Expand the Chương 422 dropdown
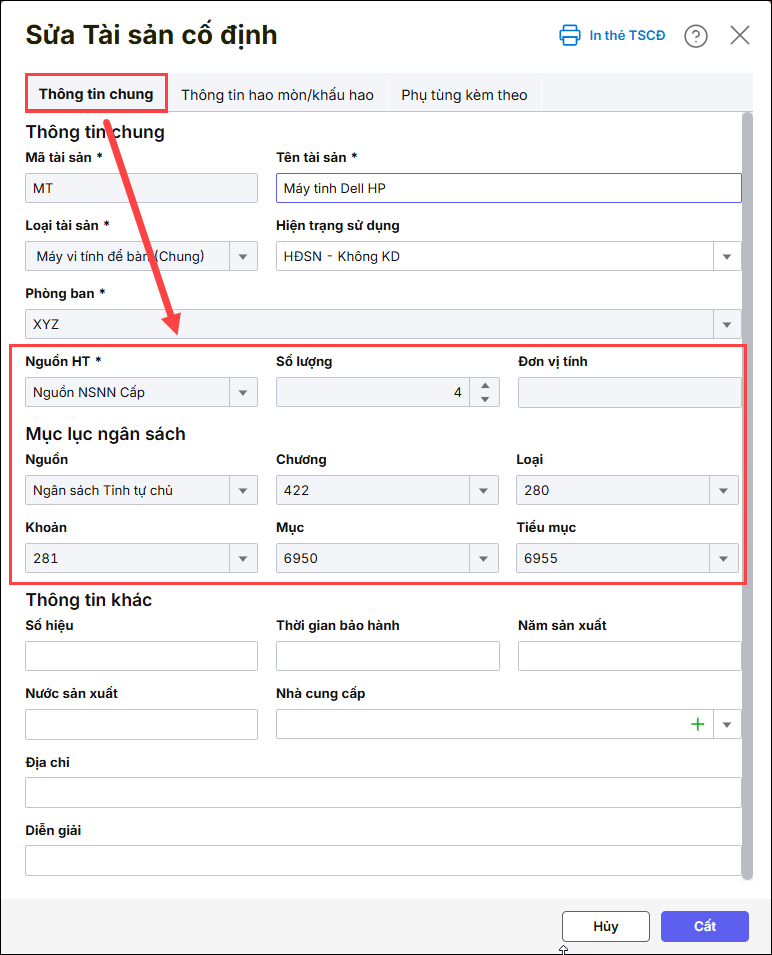Image resolution: width=772 pixels, height=955 pixels. (x=484, y=490)
